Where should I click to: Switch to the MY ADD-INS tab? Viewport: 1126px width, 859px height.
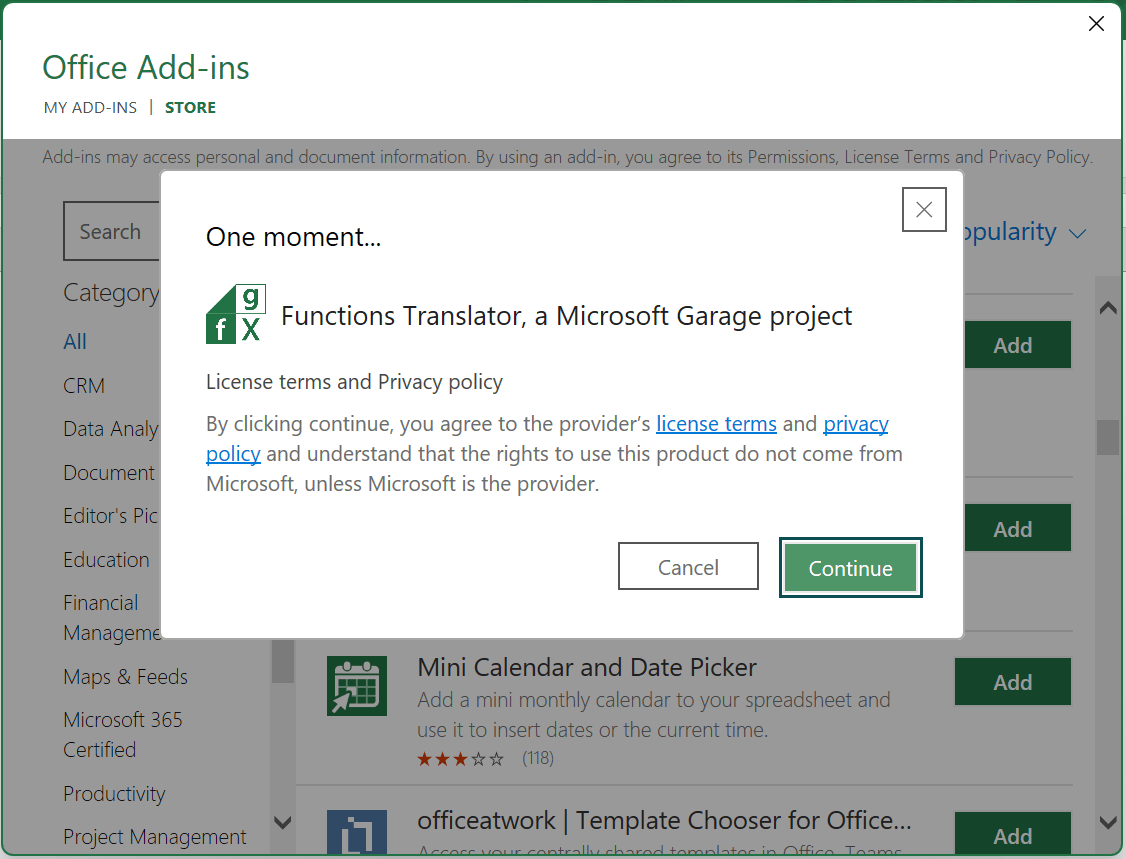(90, 107)
